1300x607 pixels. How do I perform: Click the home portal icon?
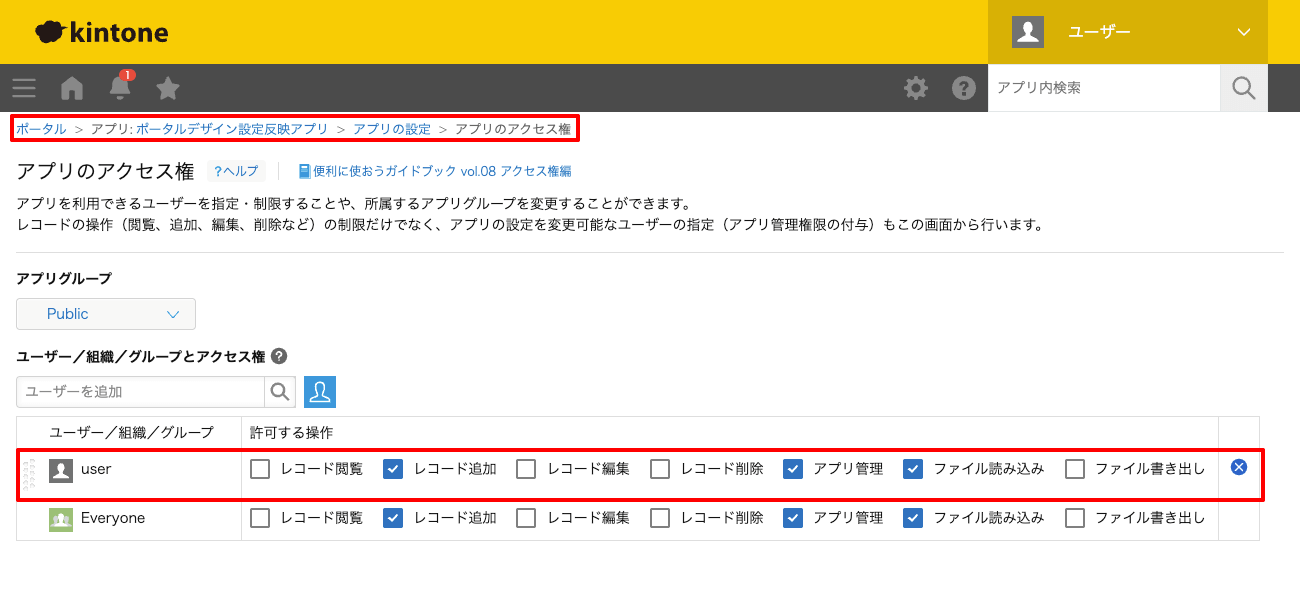coord(71,88)
